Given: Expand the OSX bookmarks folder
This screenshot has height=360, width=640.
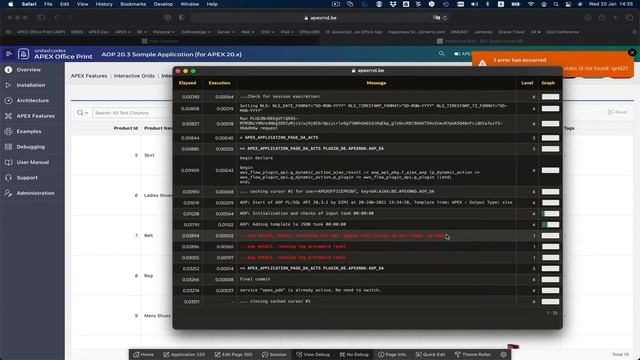Looking at the screenshot, I should [x=267, y=32].
